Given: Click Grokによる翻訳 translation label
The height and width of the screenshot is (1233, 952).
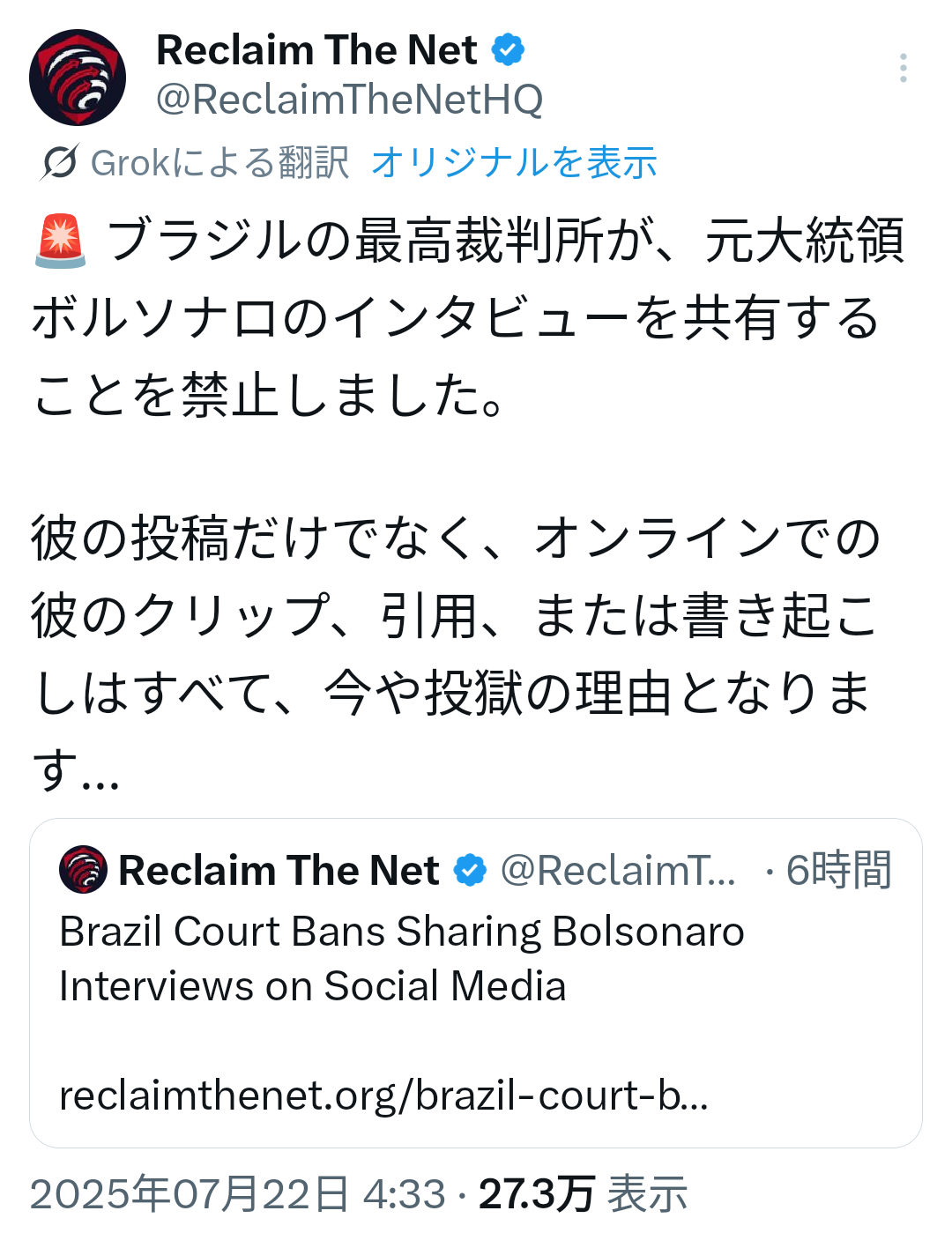Looking at the screenshot, I should click(219, 162).
